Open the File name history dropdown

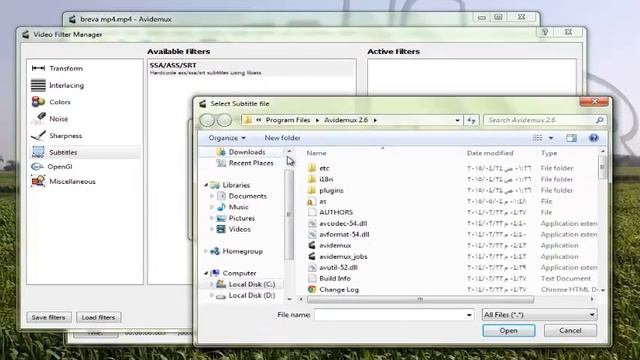click(469, 315)
